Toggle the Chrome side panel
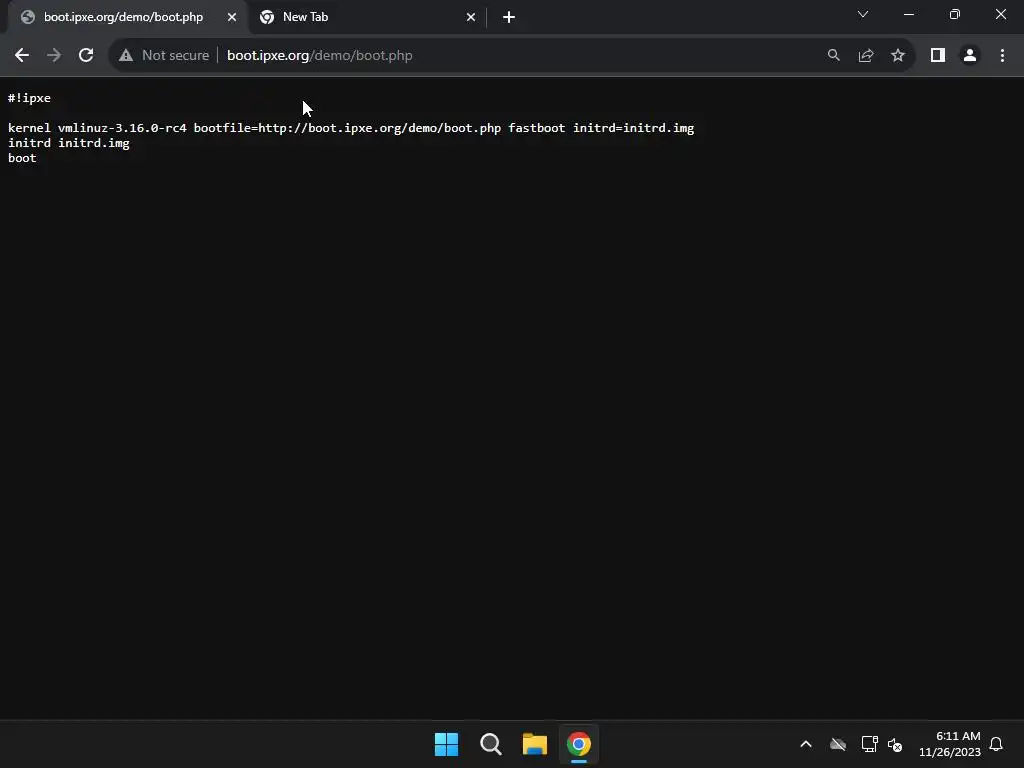Viewport: 1024px width, 768px height. click(938, 56)
